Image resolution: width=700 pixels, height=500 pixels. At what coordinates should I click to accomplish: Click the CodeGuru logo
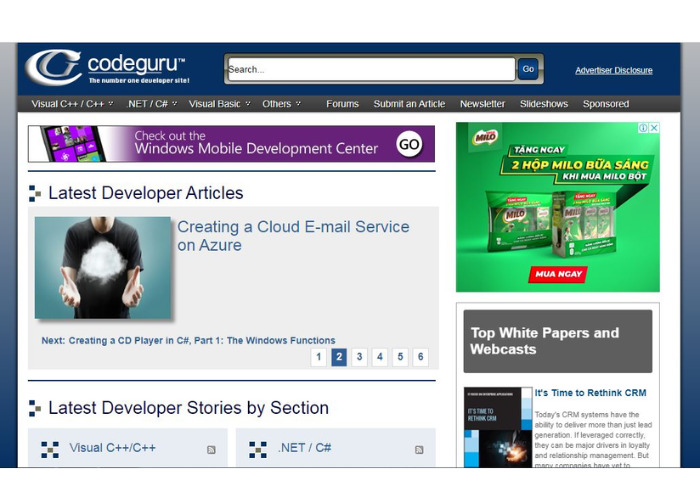(x=108, y=68)
